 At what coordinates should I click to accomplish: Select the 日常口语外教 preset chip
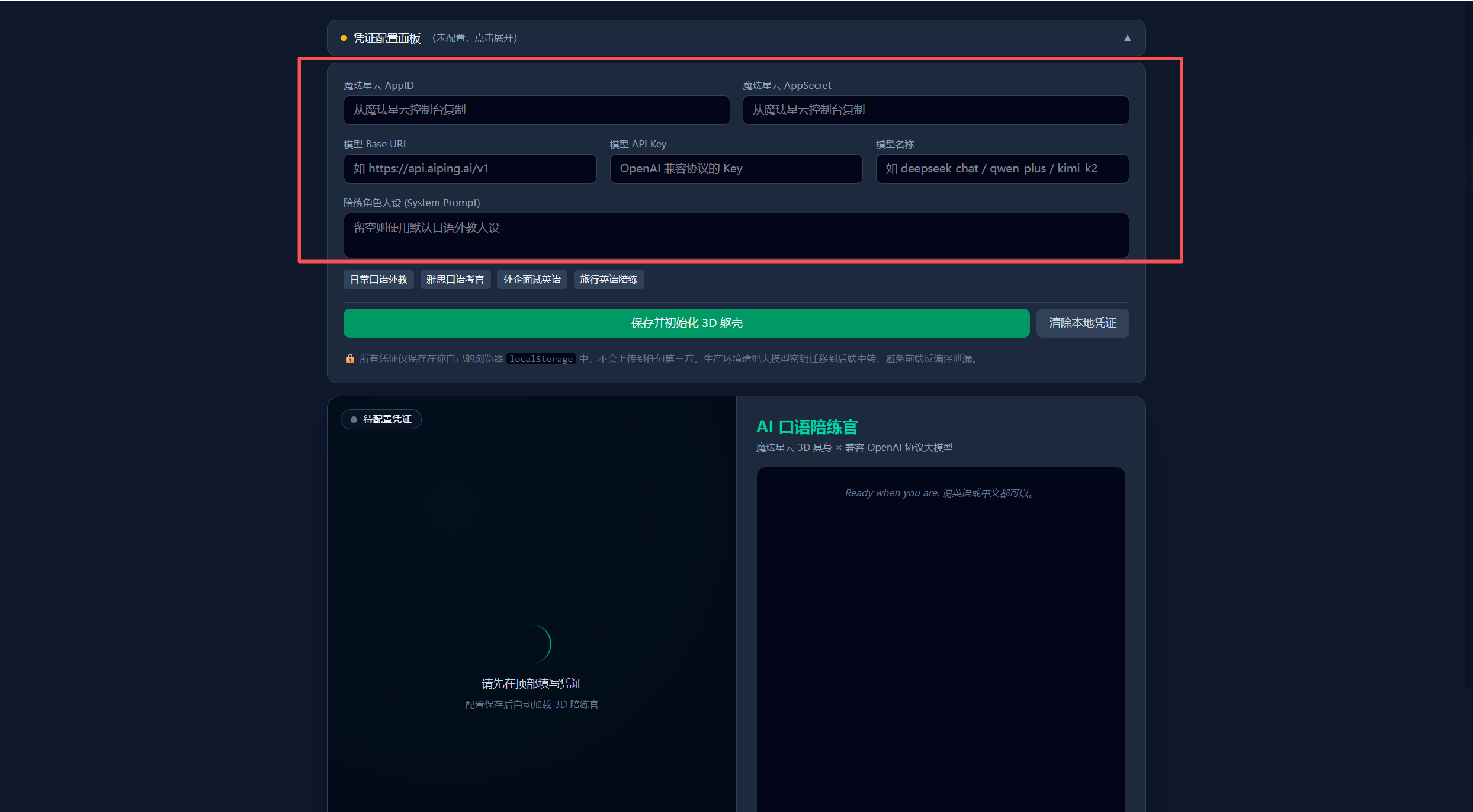point(378,280)
